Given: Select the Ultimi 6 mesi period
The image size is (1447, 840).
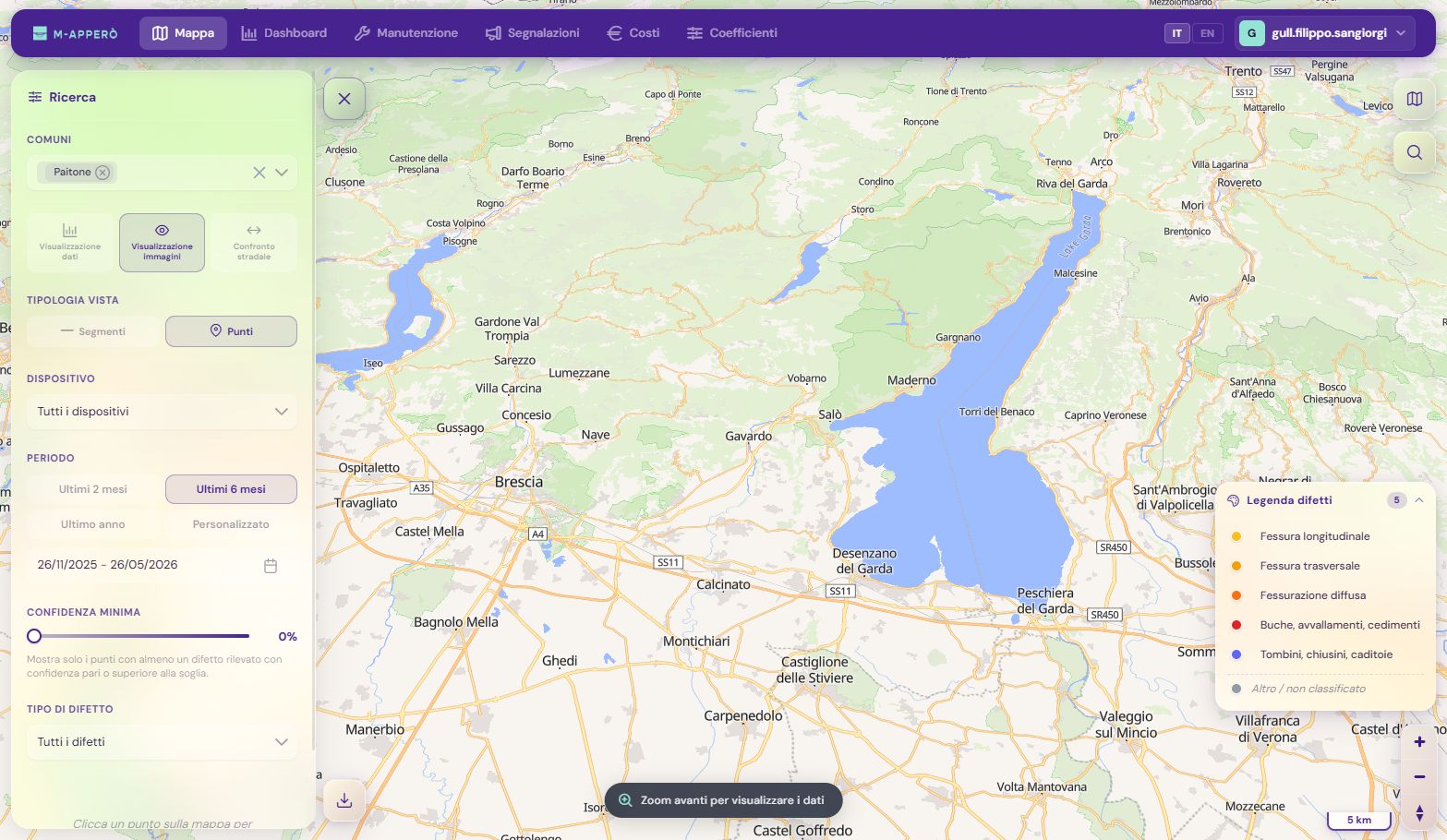Looking at the screenshot, I should 231,489.
